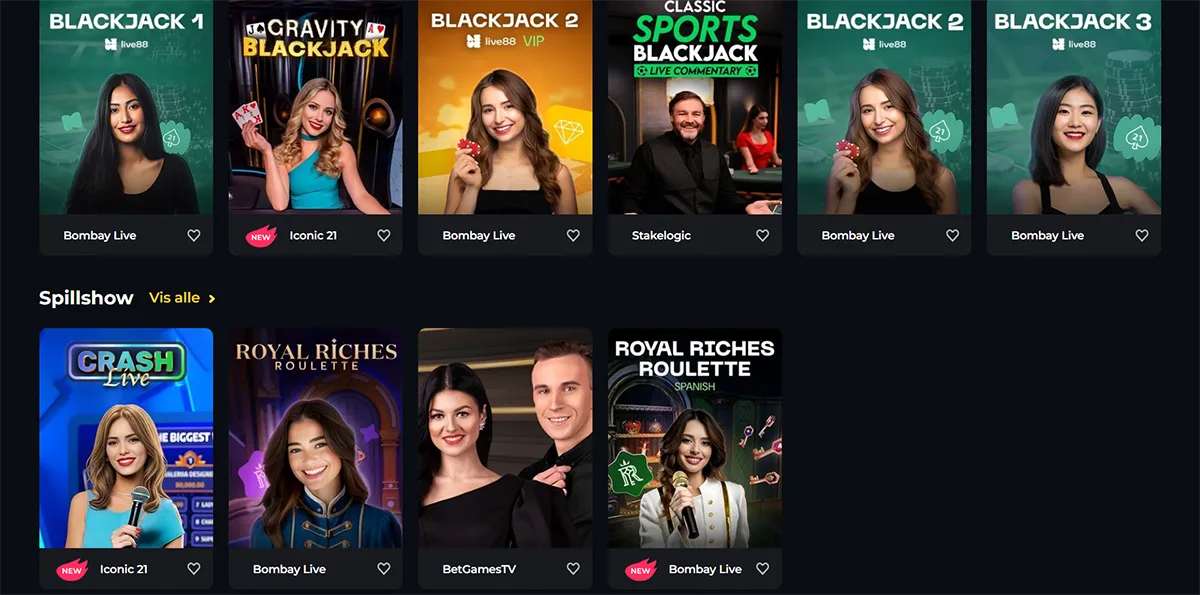Click heart on Royal Riches Roulette Spanish
This screenshot has height=595, width=1200.
[763, 569]
